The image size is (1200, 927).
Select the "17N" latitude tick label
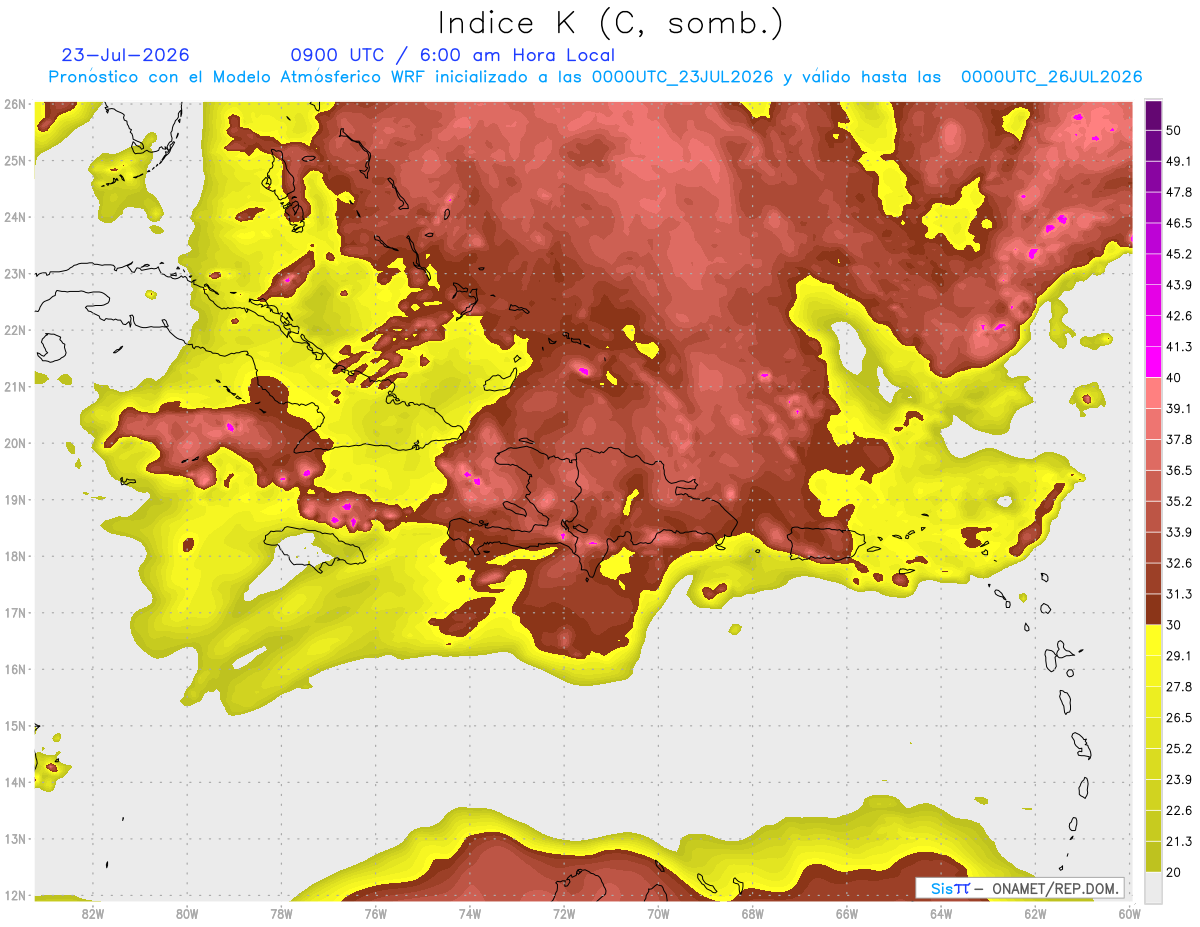(x=15, y=613)
